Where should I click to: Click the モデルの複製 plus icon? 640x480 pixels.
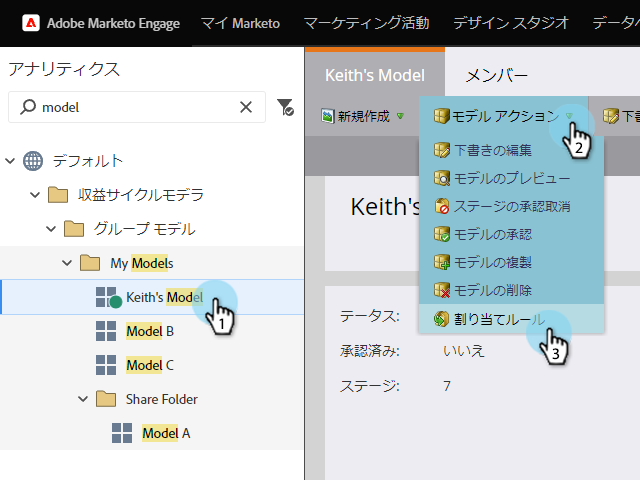pyautogui.click(x=442, y=262)
